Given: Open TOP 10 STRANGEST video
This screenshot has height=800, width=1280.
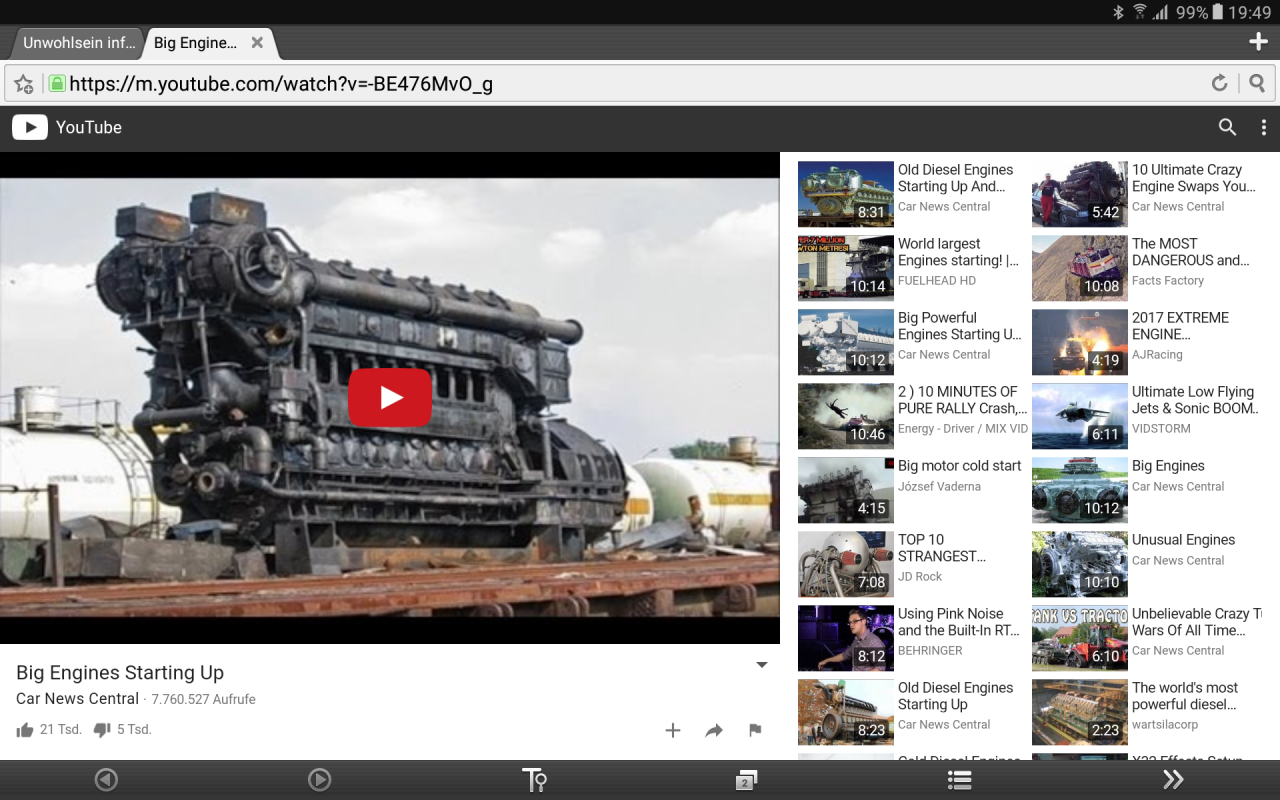Looking at the screenshot, I should coord(942,548).
